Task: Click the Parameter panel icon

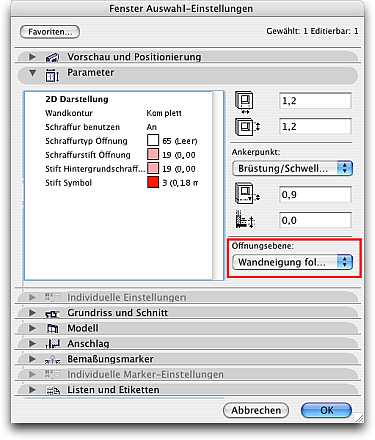Action: click(52, 75)
